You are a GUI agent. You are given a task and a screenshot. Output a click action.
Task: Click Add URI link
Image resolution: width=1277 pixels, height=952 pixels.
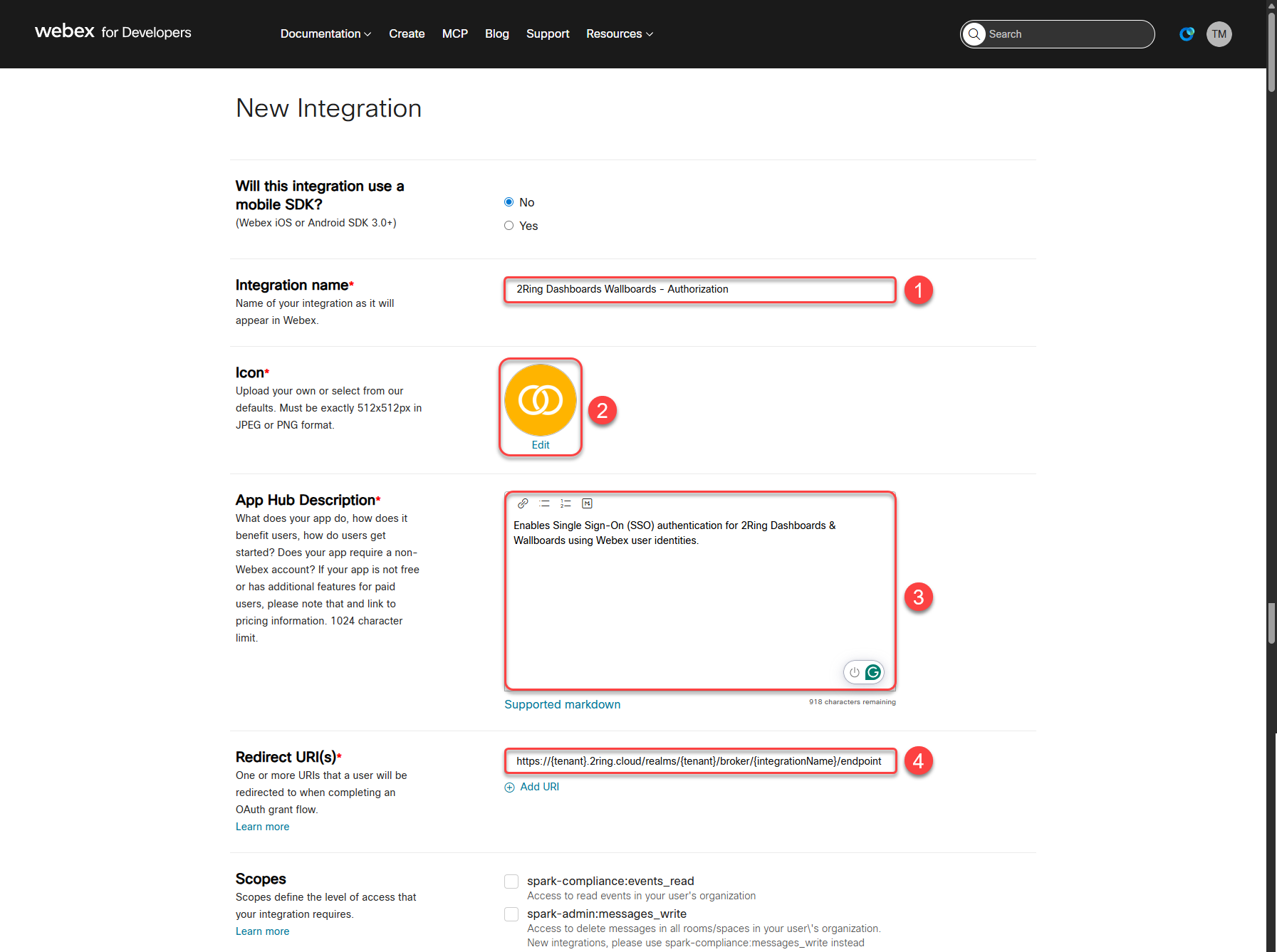tap(540, 787)
